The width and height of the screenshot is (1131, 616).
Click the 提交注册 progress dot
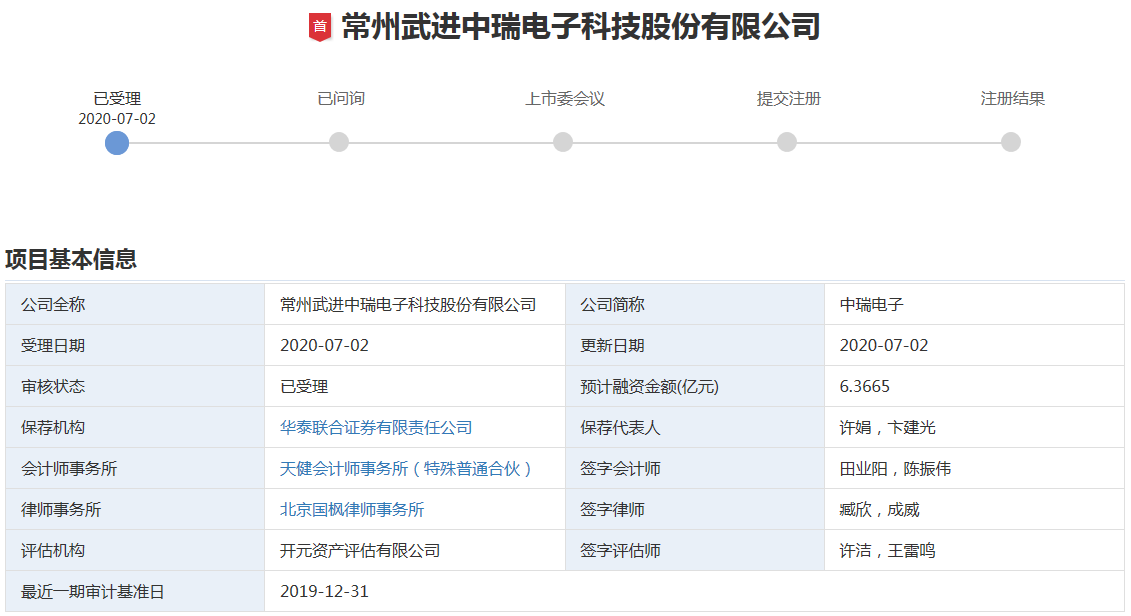coord(786,143)
